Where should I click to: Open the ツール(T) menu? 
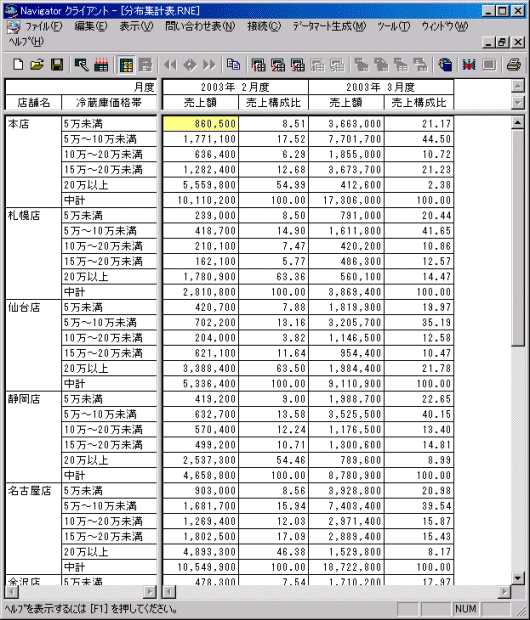tap(393, 26)
